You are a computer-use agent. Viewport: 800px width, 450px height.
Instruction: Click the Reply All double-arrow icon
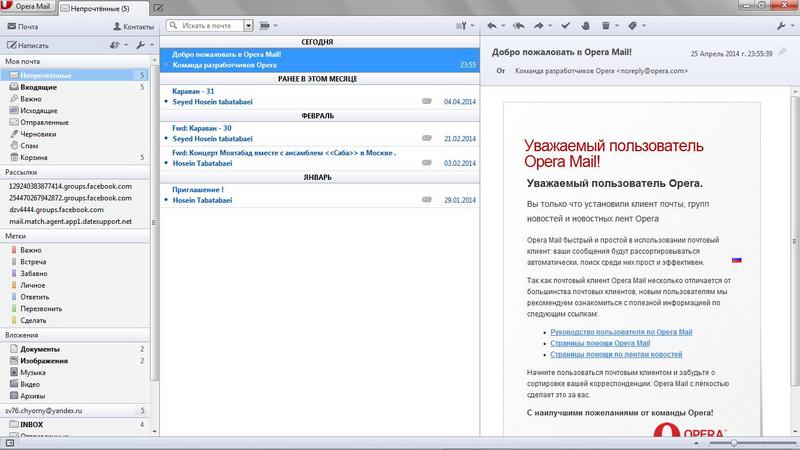tap(519, 26)
